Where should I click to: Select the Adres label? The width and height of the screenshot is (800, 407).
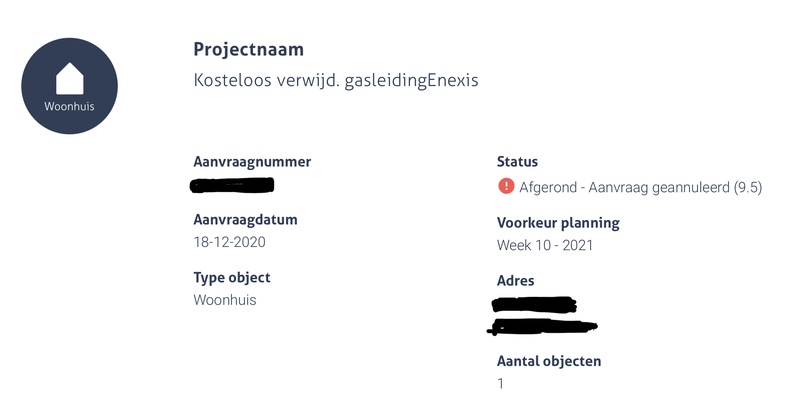pos(515,281)
